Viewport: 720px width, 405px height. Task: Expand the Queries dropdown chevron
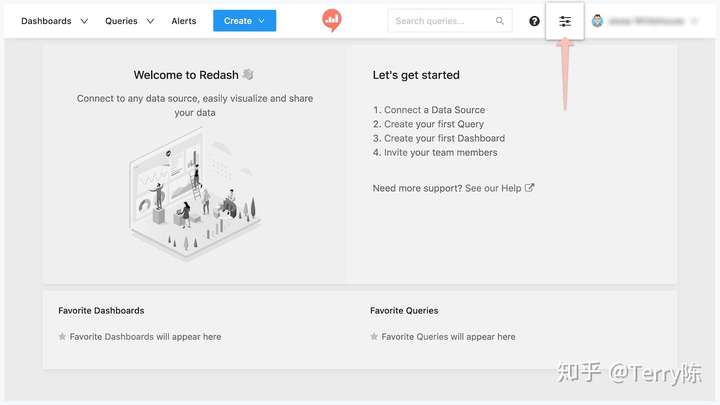(x=150, y=21)
